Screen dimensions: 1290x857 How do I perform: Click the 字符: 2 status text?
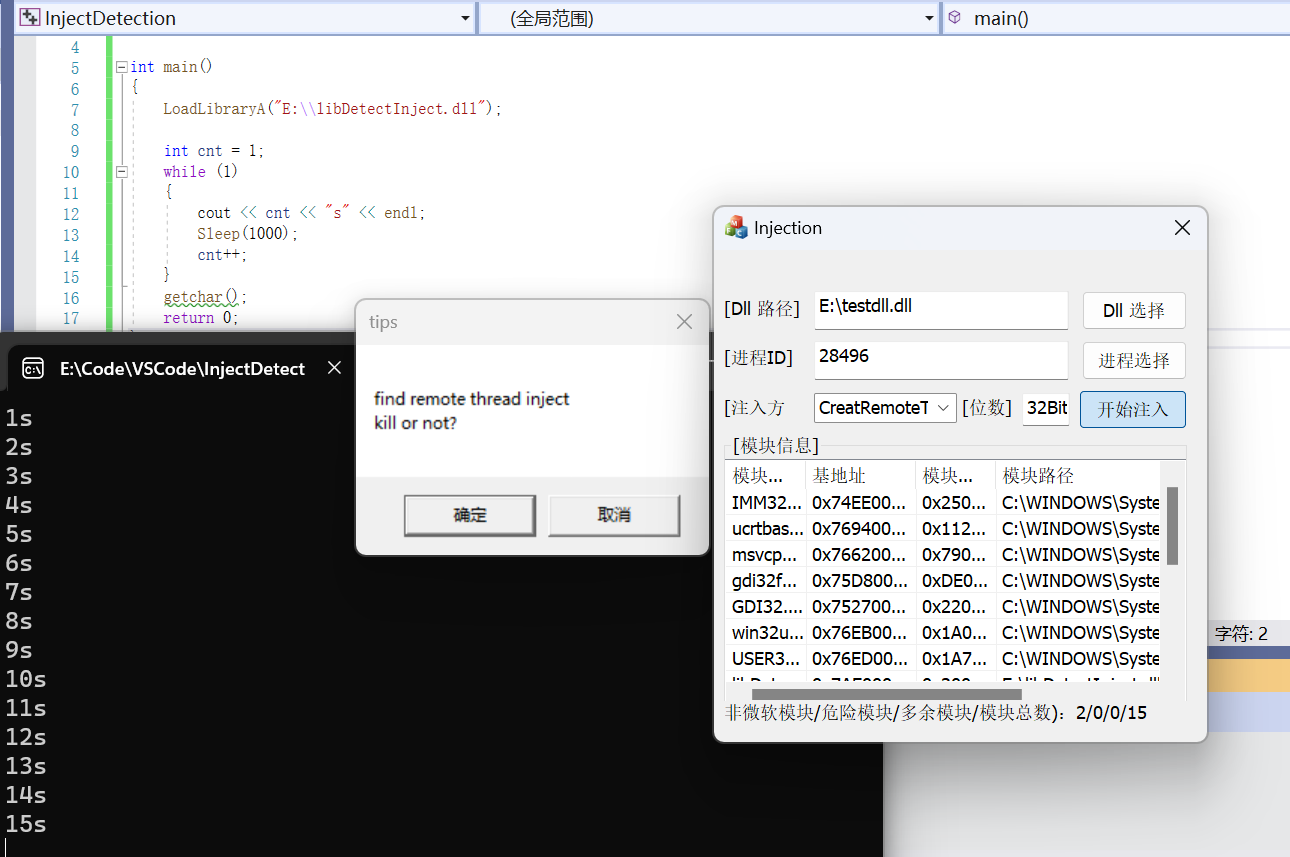point(1241,633)
